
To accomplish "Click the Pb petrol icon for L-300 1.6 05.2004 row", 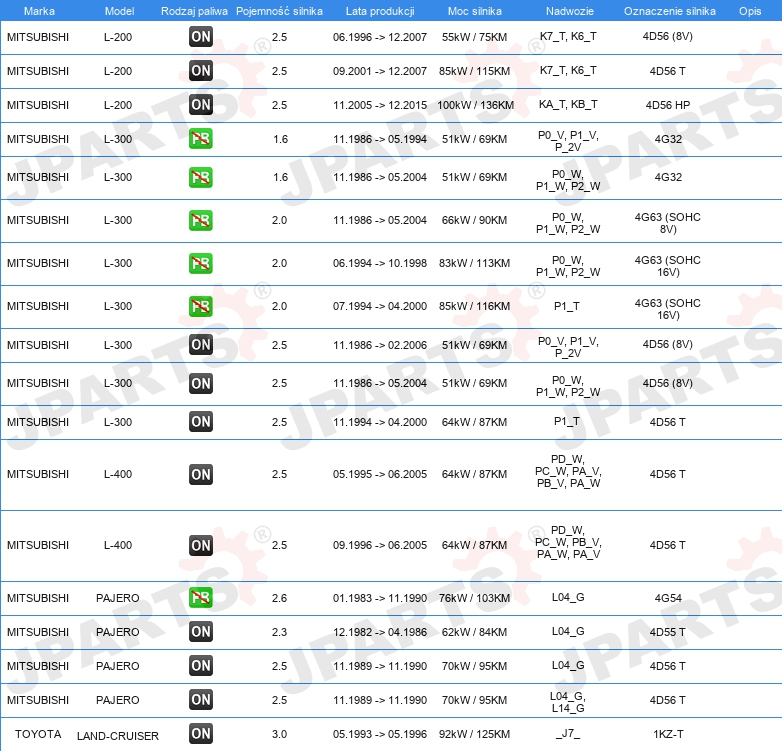I will click(201, 177).
